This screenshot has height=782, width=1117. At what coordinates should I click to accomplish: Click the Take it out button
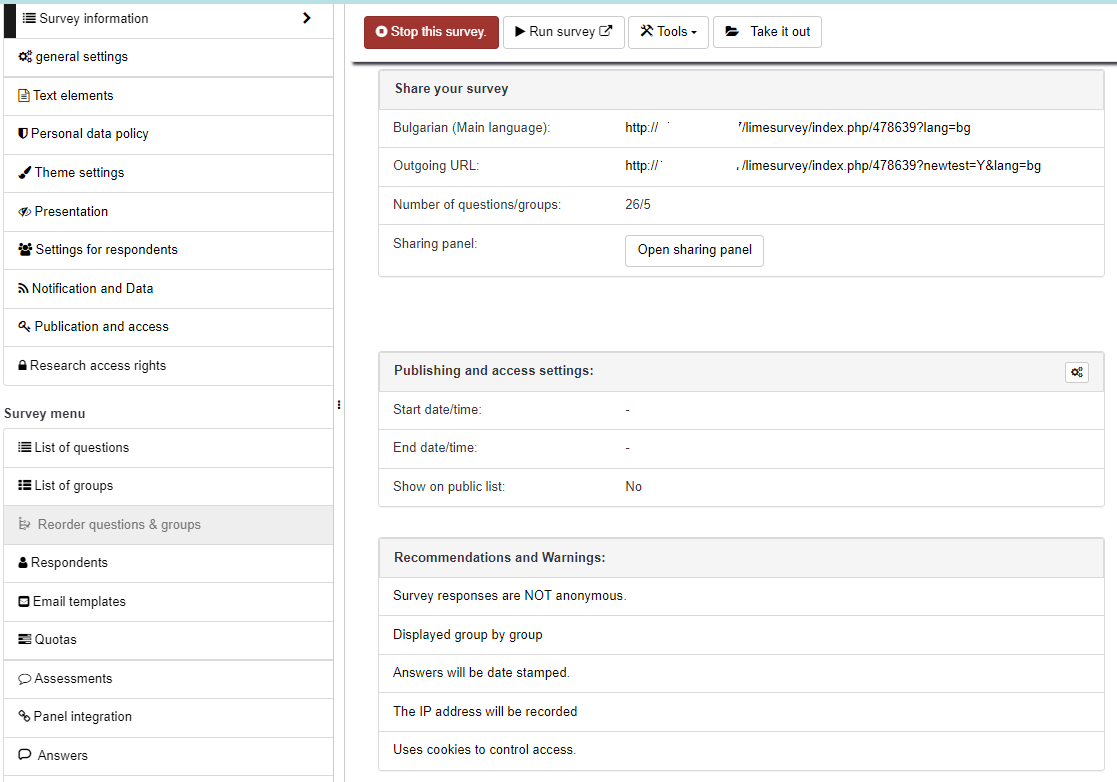click(x=767, y=32)
